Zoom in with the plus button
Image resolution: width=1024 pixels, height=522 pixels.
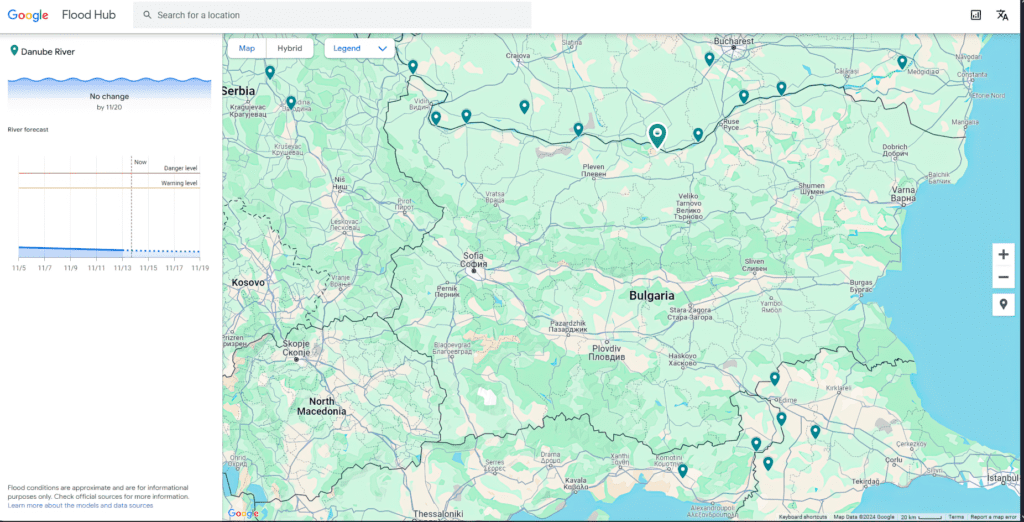point(1003,254)
